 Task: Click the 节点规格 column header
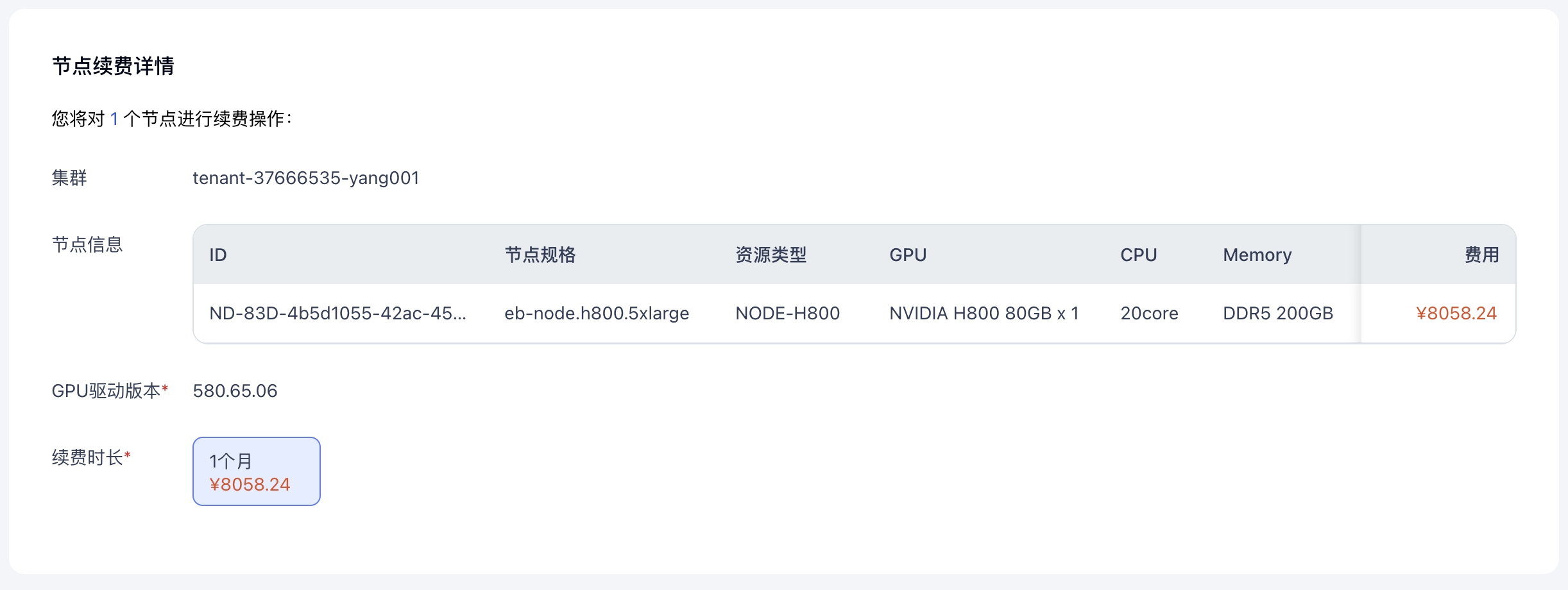(540, 255)
